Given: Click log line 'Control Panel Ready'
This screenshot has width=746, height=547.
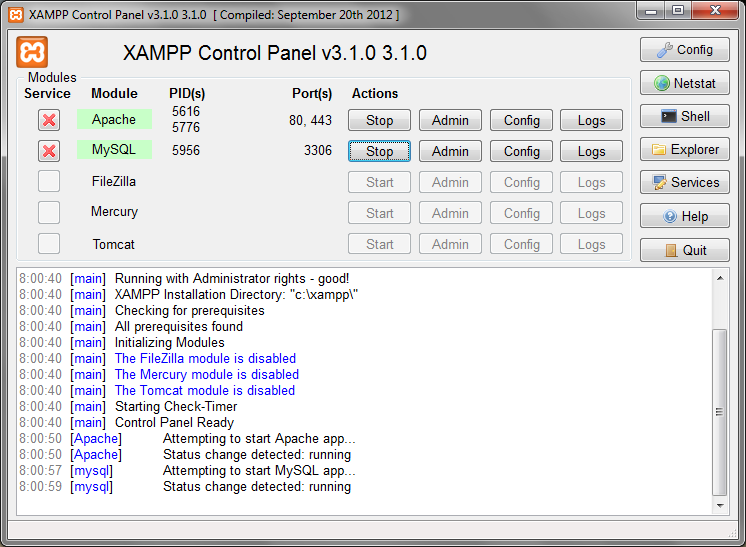Looking at the screenshot, I should (174, 422).
